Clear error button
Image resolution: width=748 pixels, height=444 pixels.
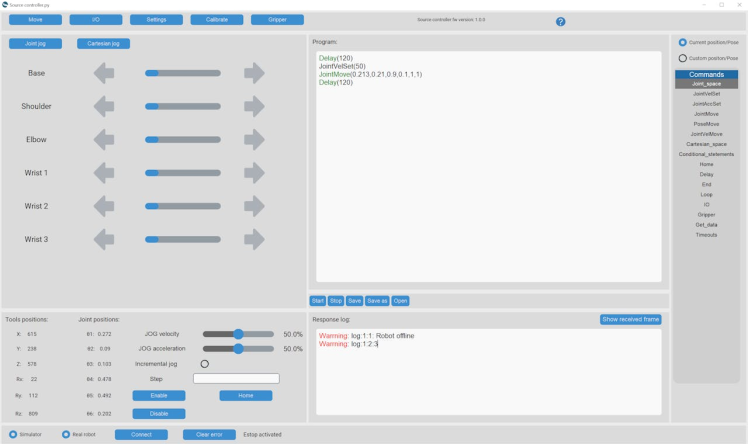click(209, 435)
